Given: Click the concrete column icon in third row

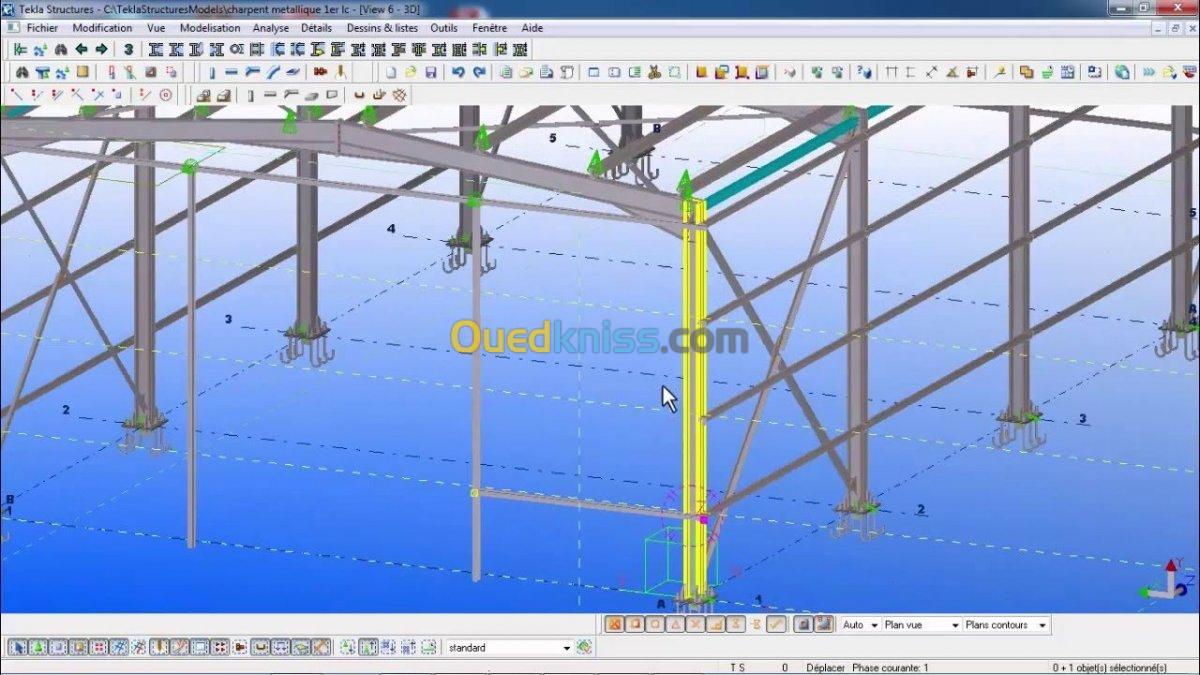Looking at the screenshot, I should [251, 96].
